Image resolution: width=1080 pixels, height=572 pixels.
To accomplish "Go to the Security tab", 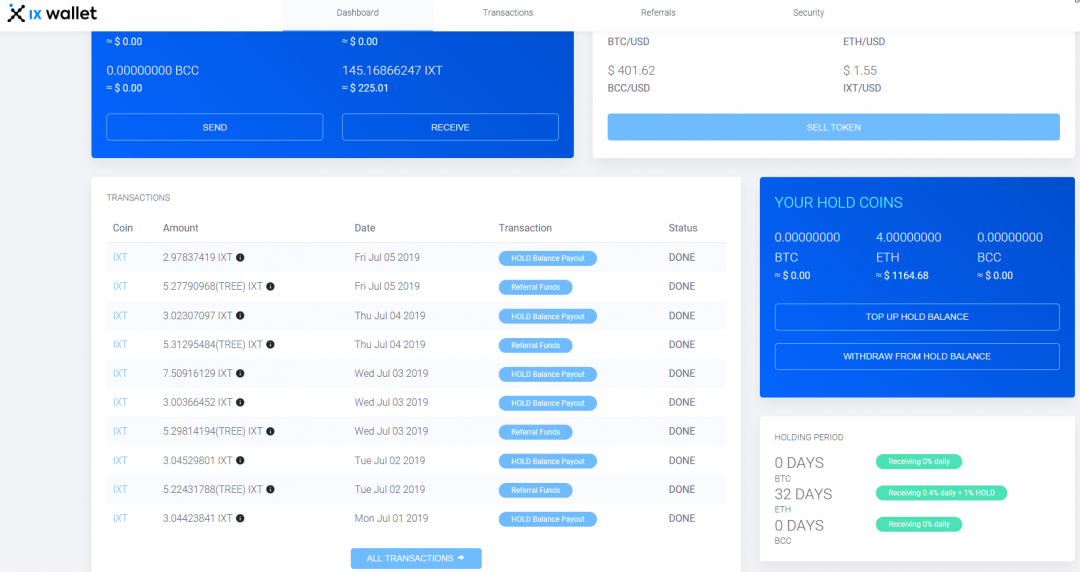I will pos(808,13).
